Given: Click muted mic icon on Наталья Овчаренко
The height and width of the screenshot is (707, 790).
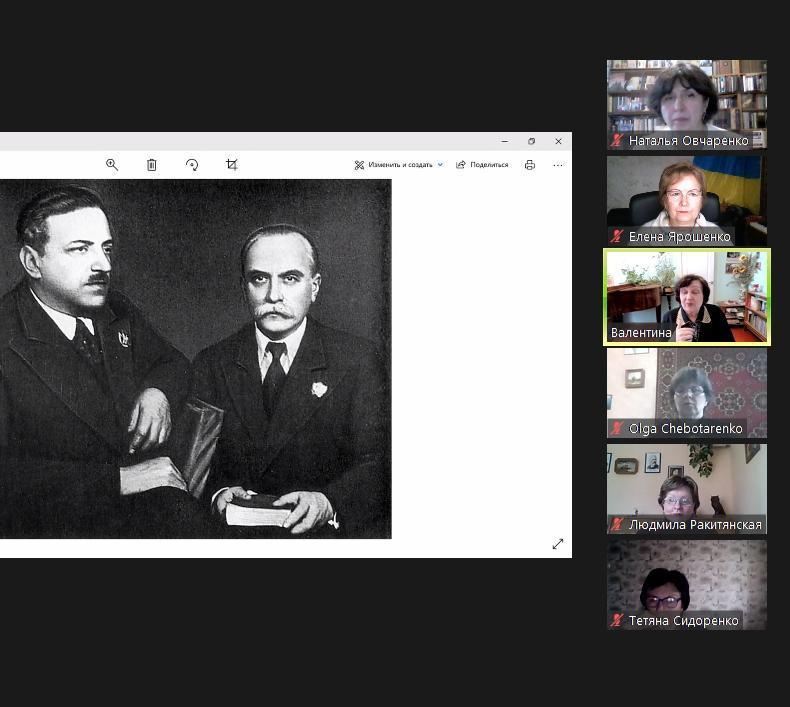Looking at the screenshot, I should pos(618,141).
